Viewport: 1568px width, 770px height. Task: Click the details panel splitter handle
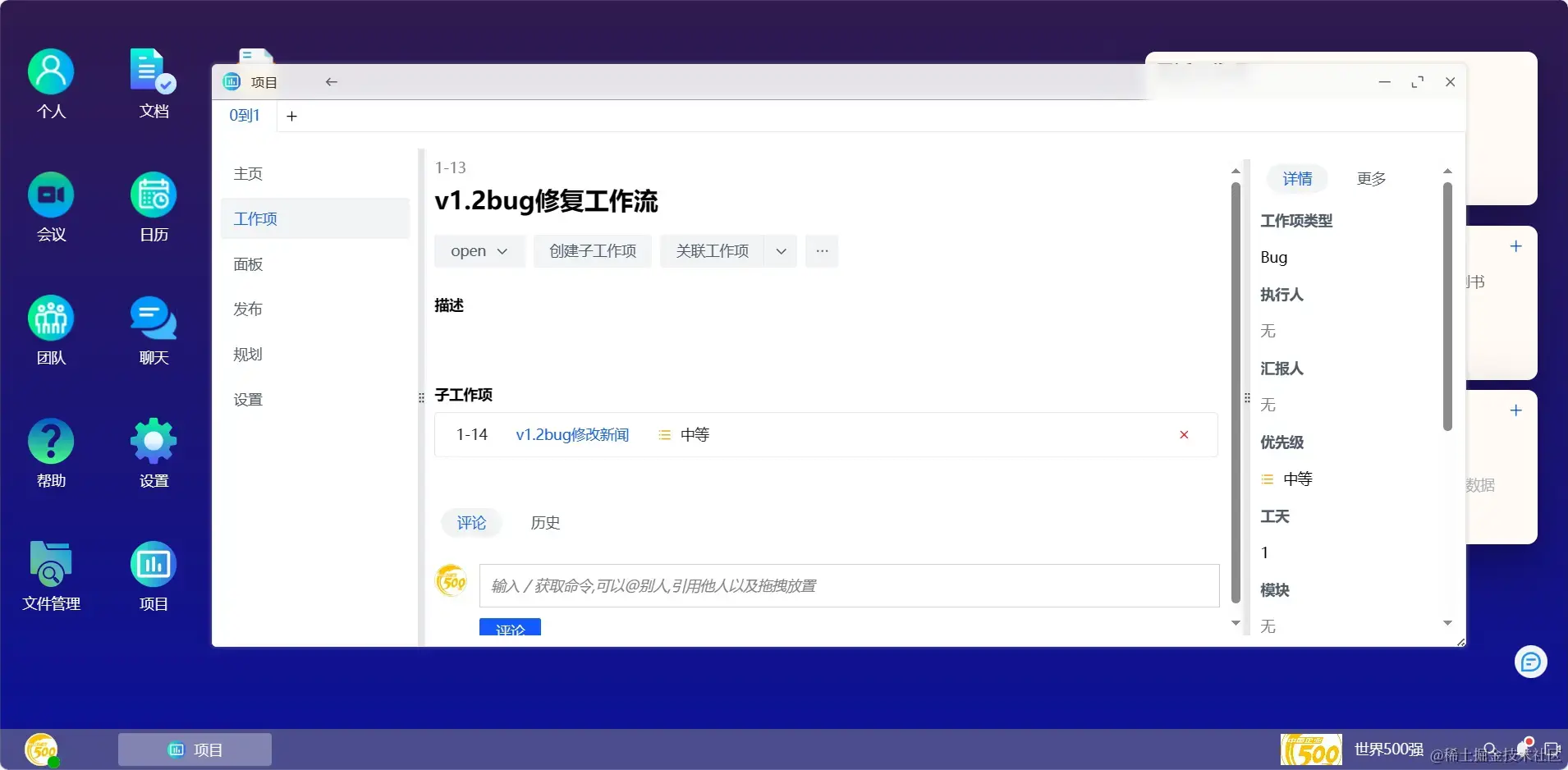coord(1247,398)
